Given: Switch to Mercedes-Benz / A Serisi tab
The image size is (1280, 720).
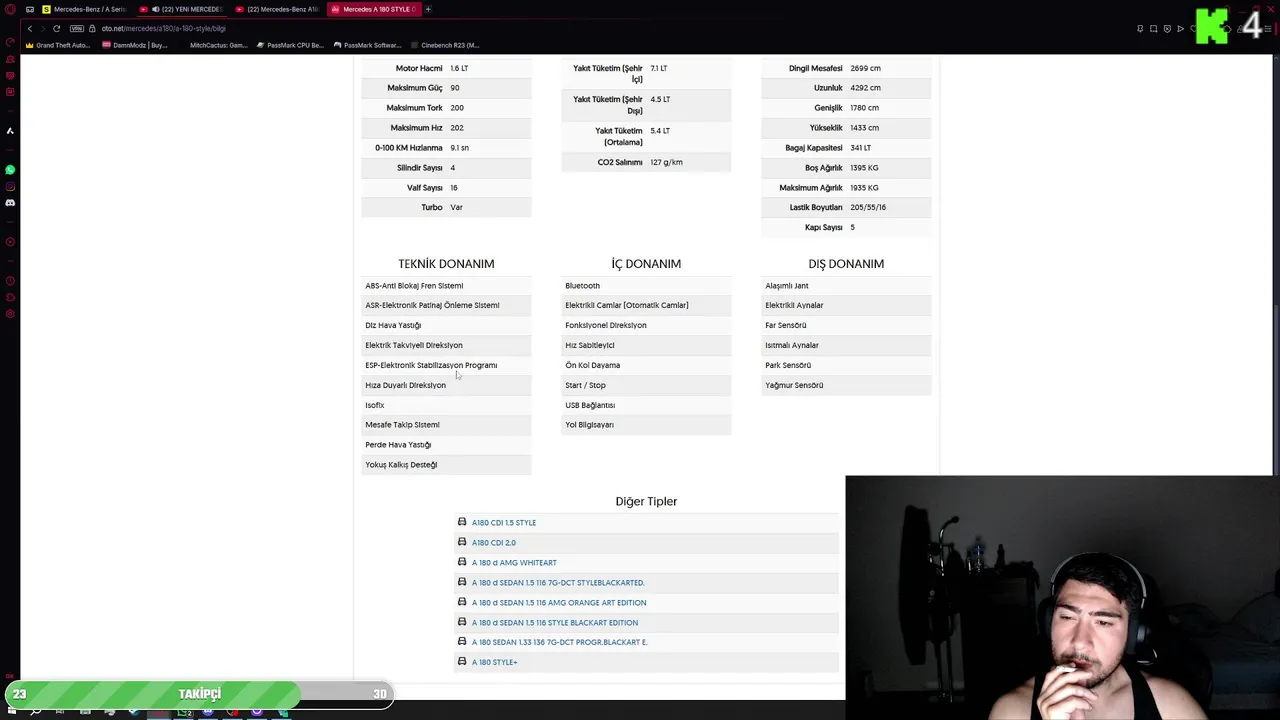Looking at the screenshot, I should (84, 9).
